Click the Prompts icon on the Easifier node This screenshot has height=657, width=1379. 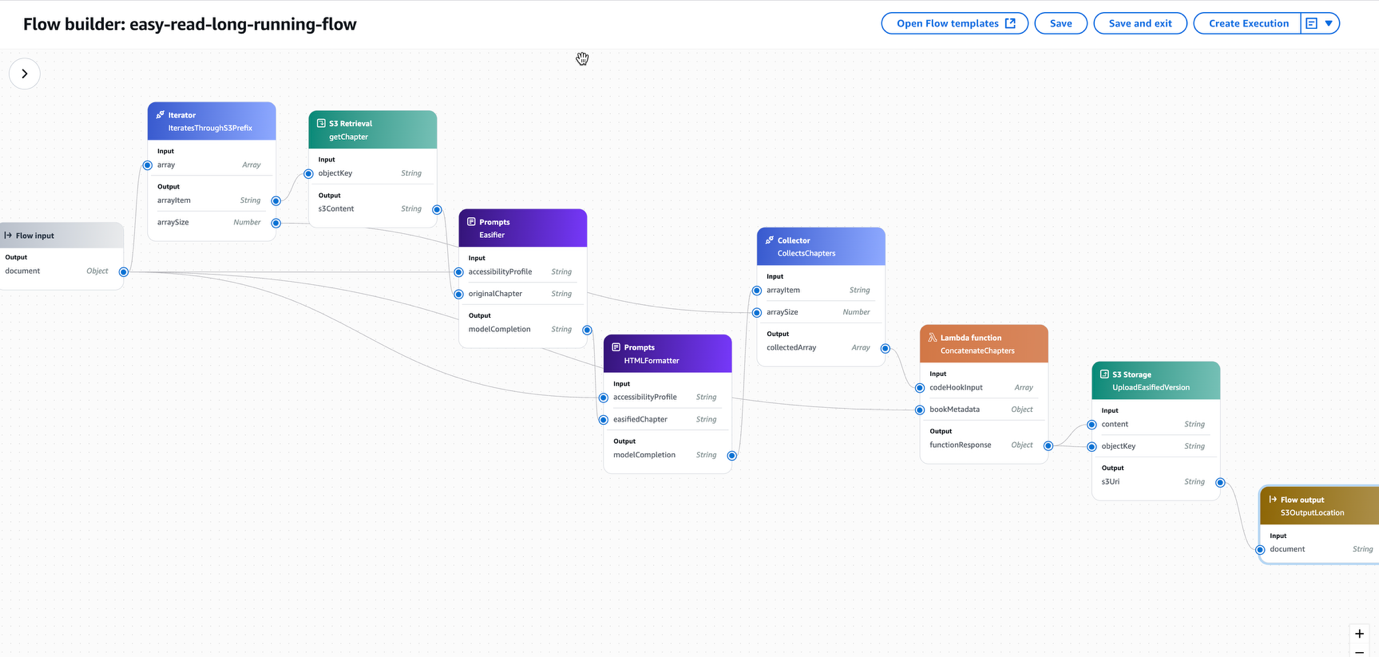[x=470, y=221]
